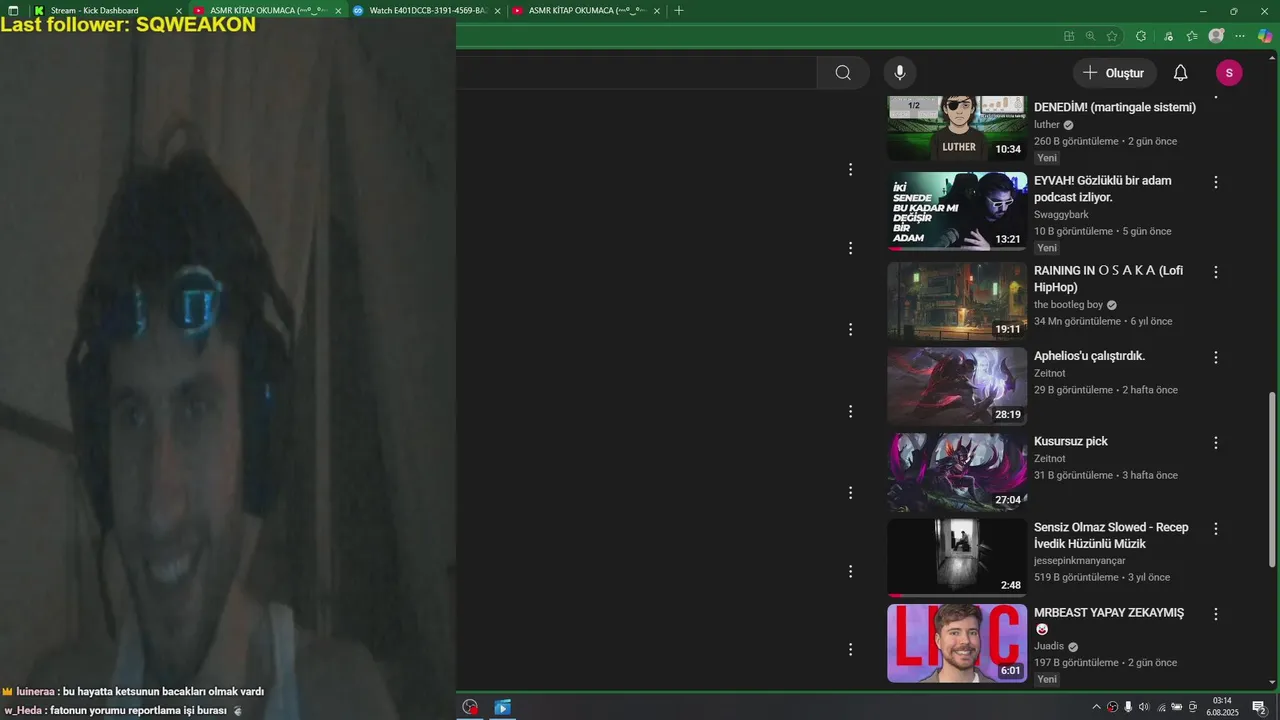The image size is (1280, 720).
Task: Open the MRBEAST YAPAY ZEKAYMIŞ video title
Action: pyautogui.click(x=1109, y=613)
